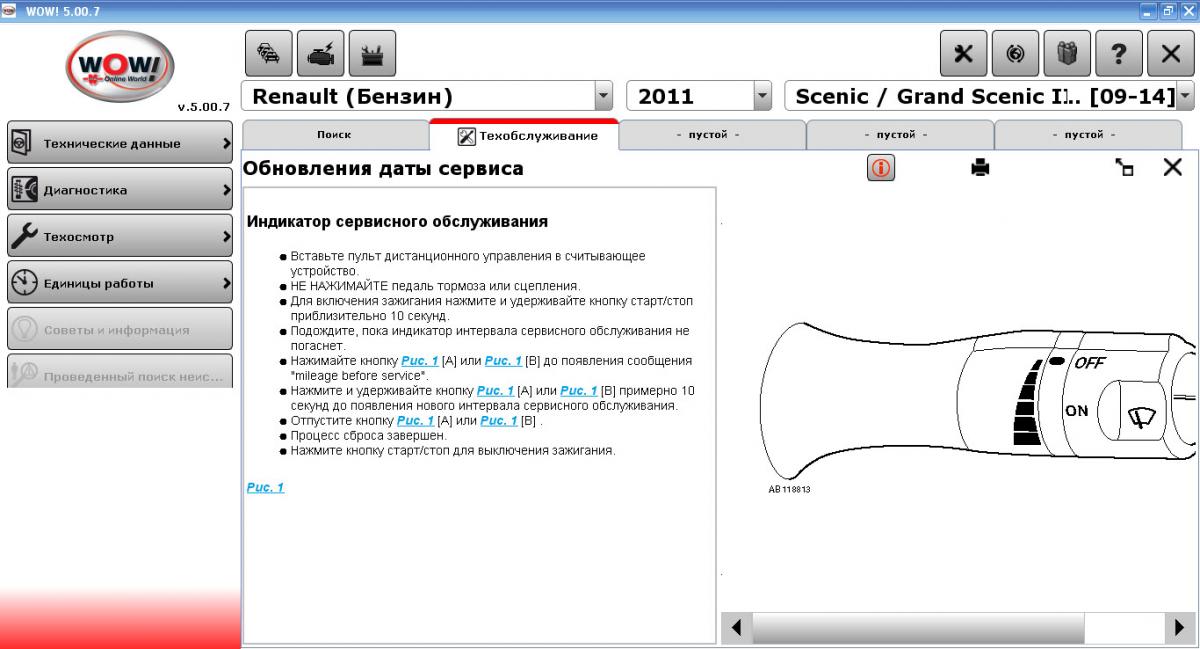This screenshot has width=1200, height=649.
Task: Click the Техосмотр wrench icon
Action: click(24, 237)
